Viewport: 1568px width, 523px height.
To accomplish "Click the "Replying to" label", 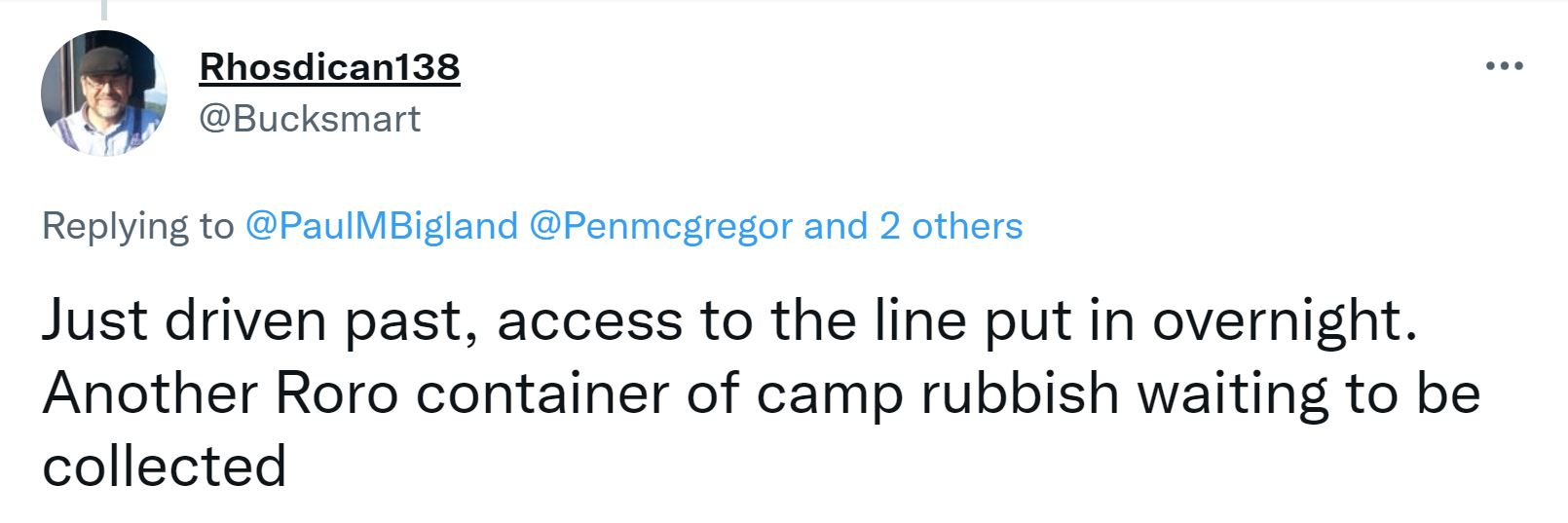I will pyautogui.click(x=137, y=226).
